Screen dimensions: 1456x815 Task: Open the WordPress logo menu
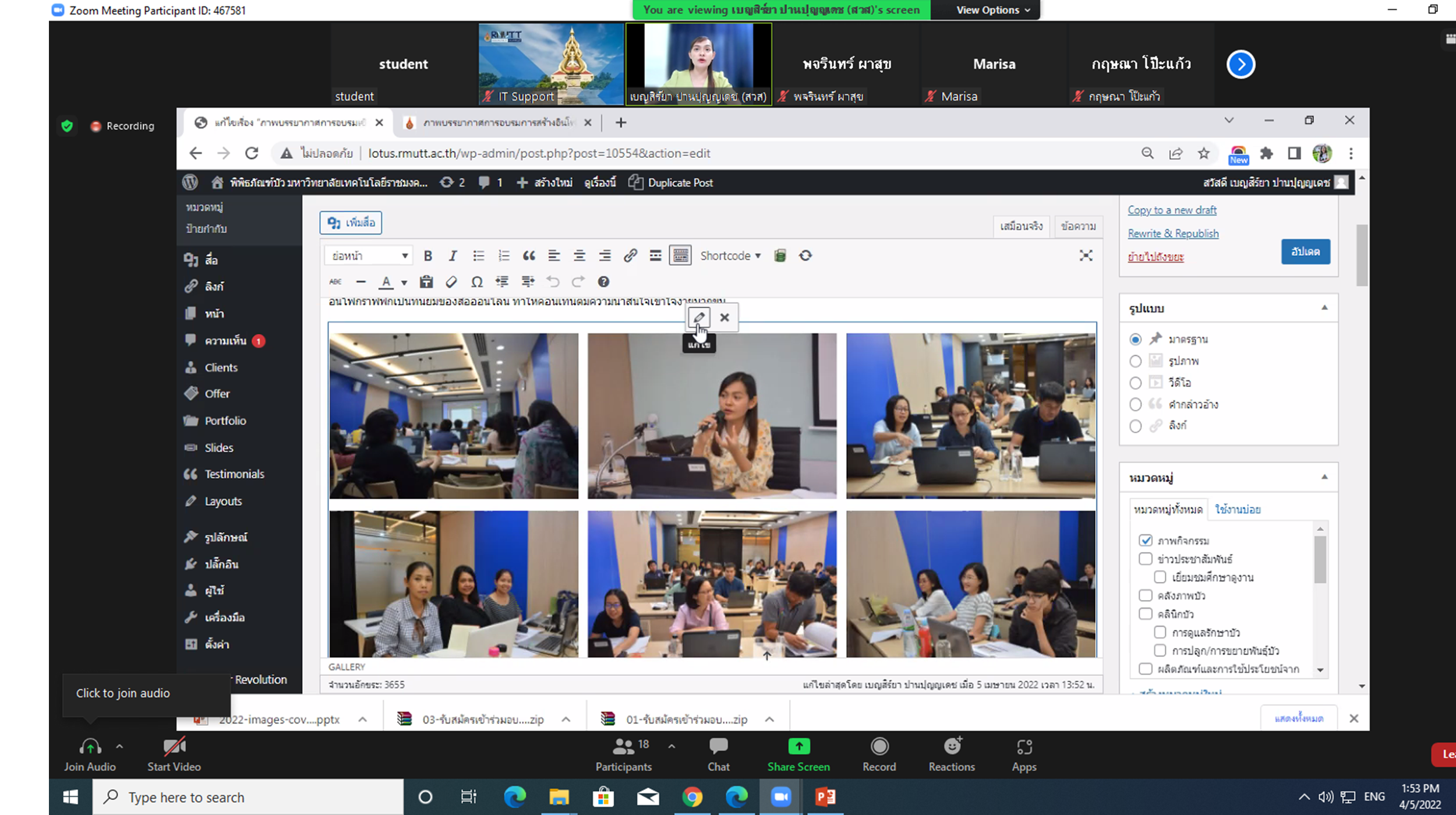190,182
